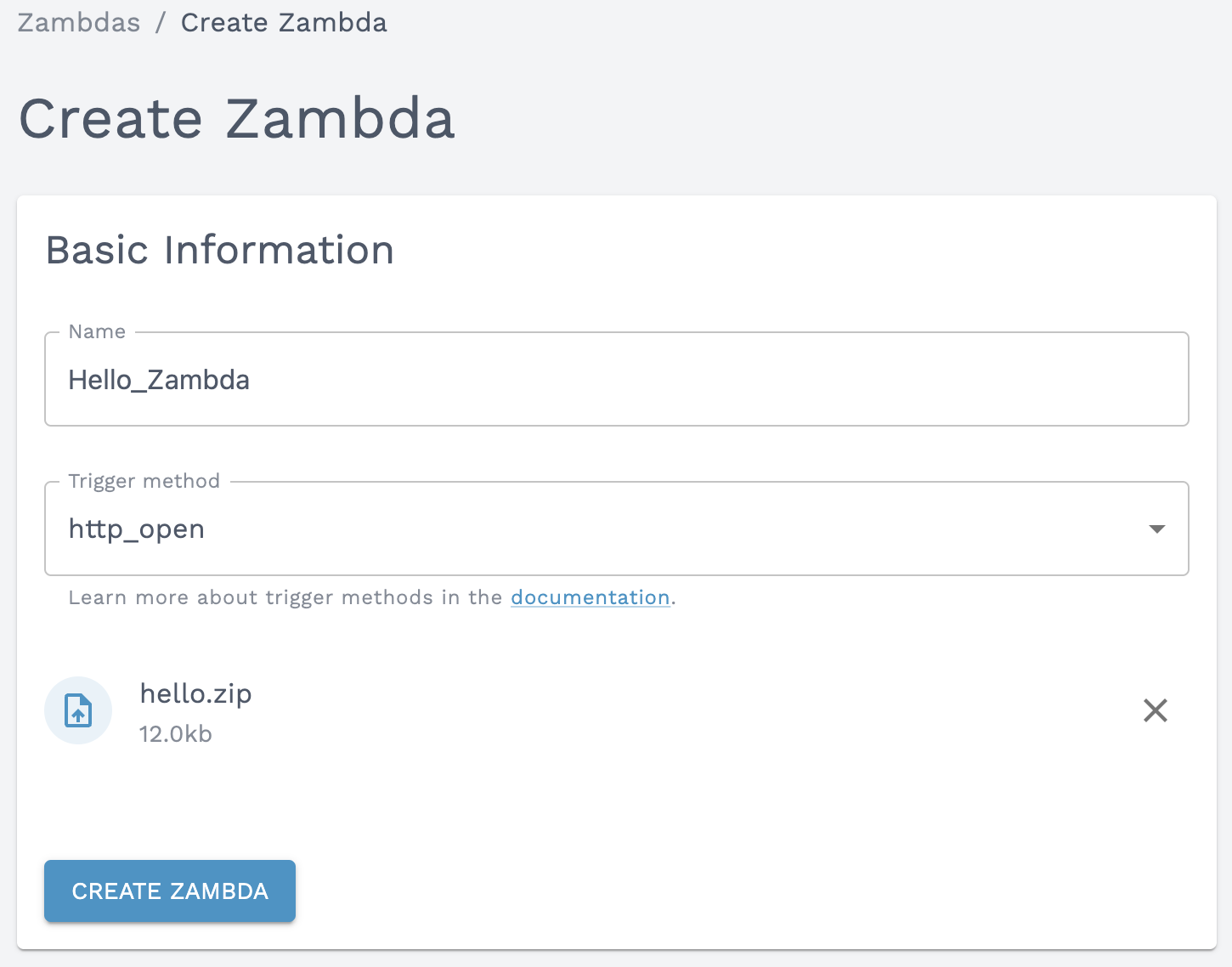Image resolution: width=1232 pixels, height=967 pixels.
Task: Select the Create Zambda breadcrumb entry
Action: pos(284,22)
